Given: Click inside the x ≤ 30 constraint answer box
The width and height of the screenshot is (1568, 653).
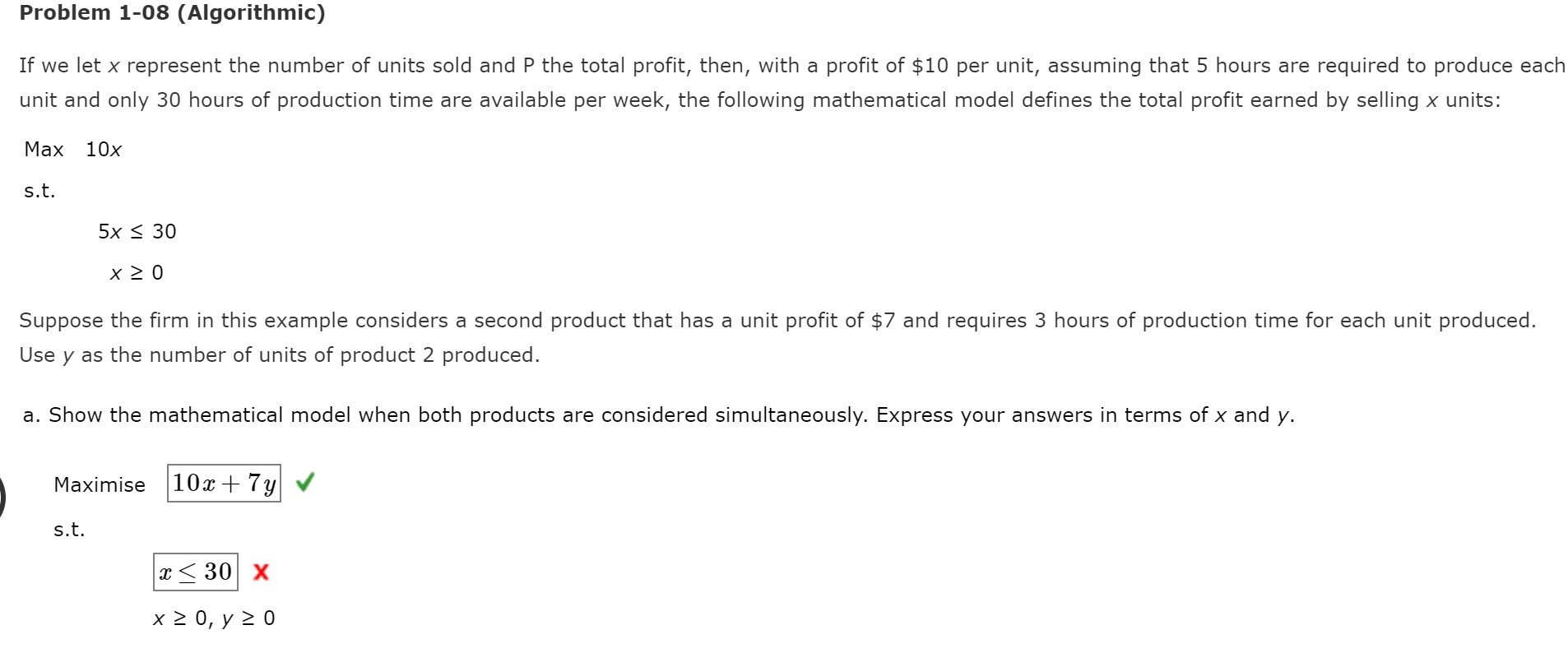Looking at the screenshot, I should [194, 573].
